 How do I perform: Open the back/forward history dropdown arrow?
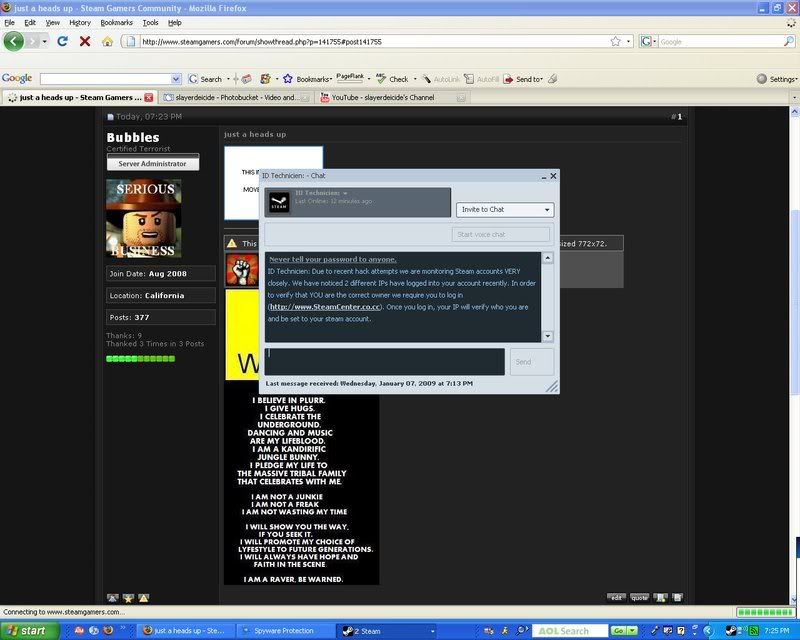coord(45,41)
